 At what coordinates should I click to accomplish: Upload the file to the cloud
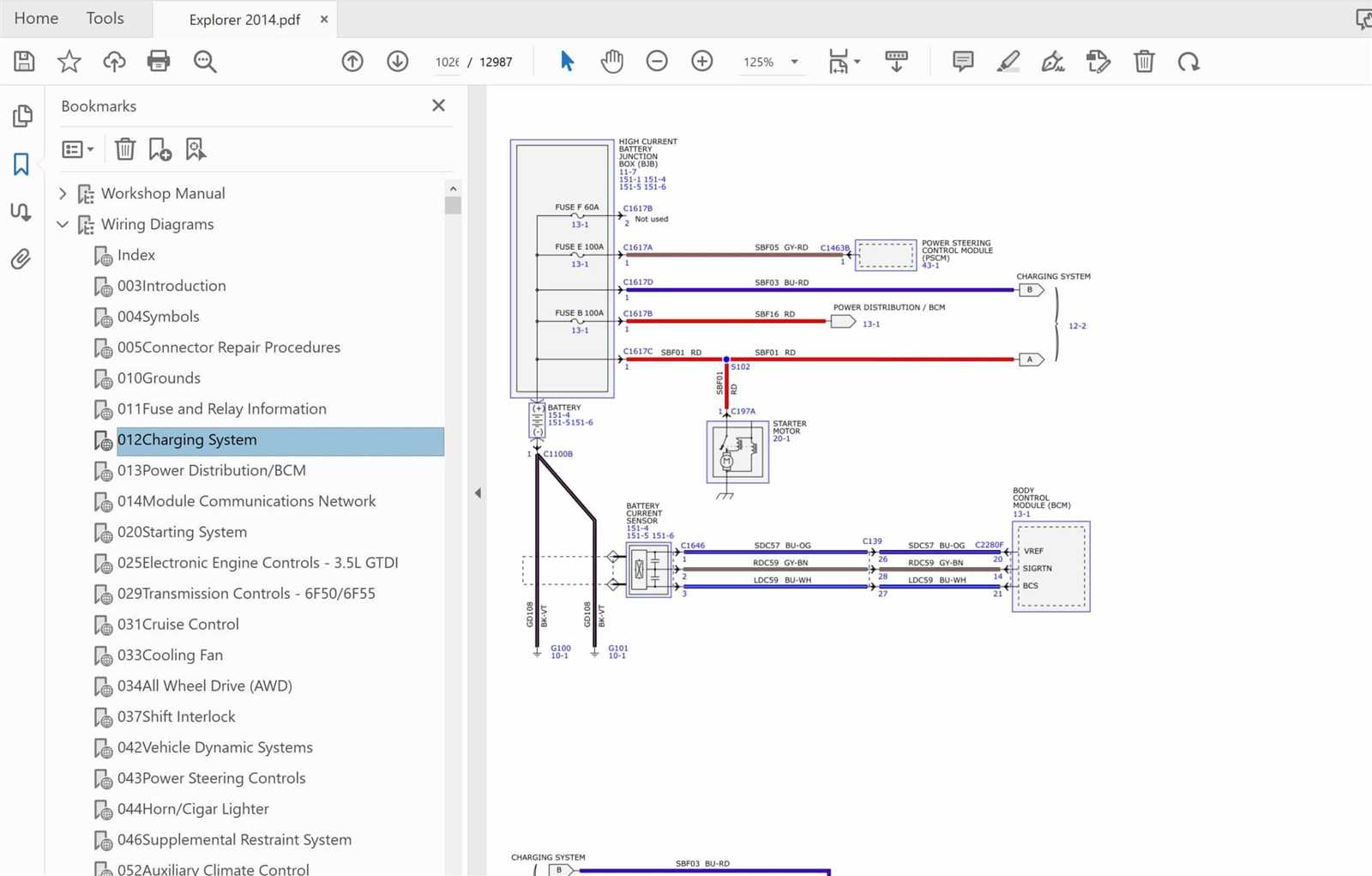click(114, 61)
